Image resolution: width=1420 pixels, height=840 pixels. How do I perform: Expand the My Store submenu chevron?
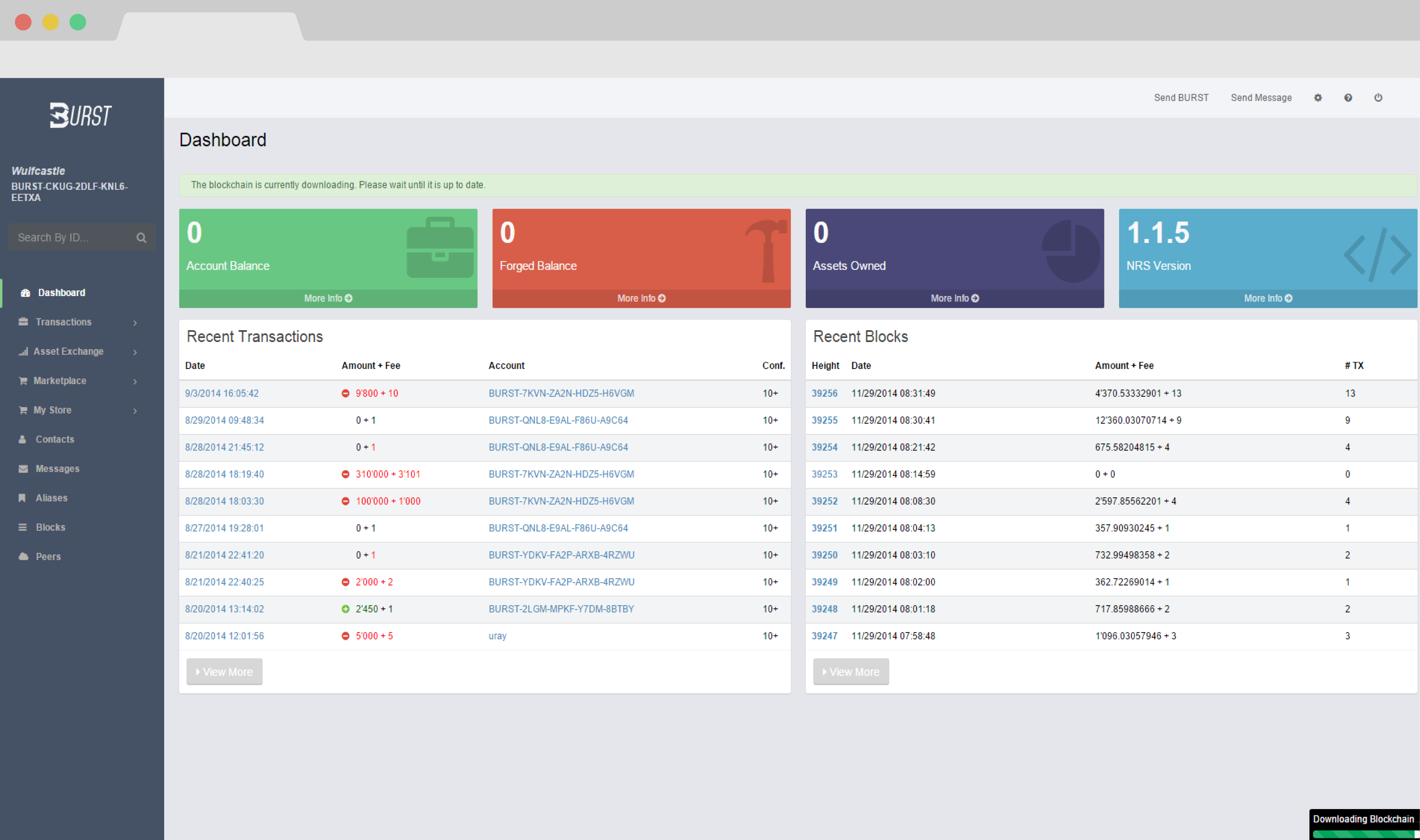135,411
